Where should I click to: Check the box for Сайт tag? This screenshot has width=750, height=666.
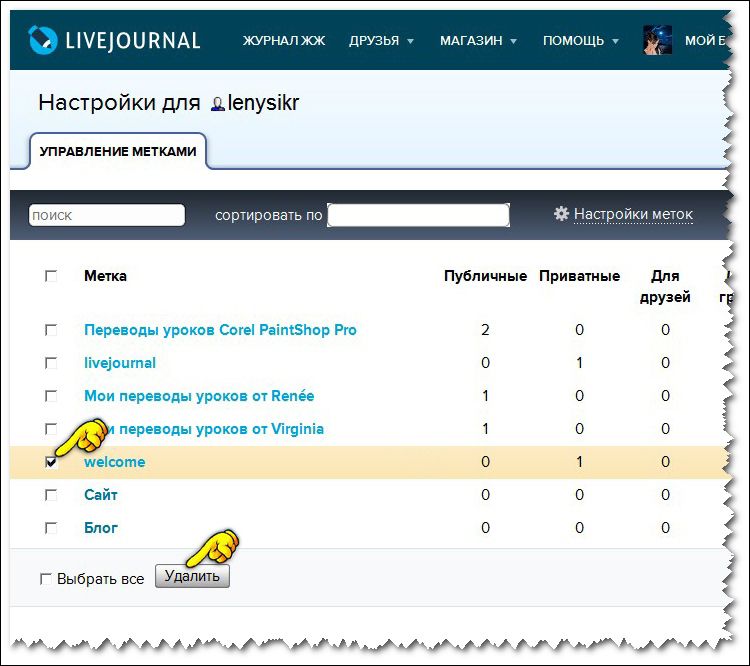tap(51, 495)
